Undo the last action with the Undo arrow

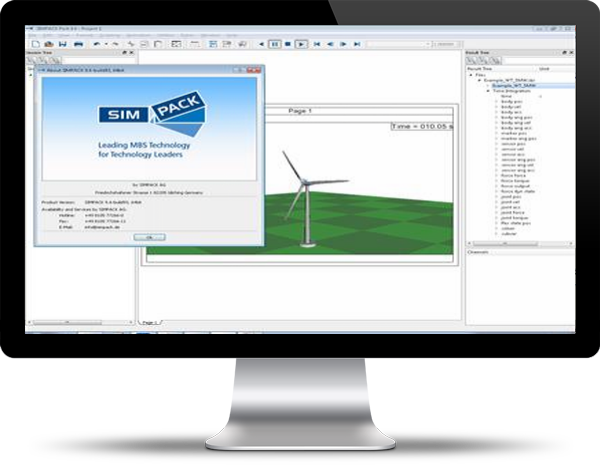[x=97, y=44]
